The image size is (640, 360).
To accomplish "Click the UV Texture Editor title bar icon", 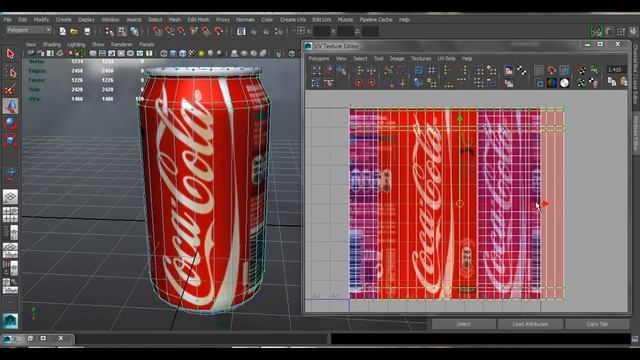I will coord(309,46).
